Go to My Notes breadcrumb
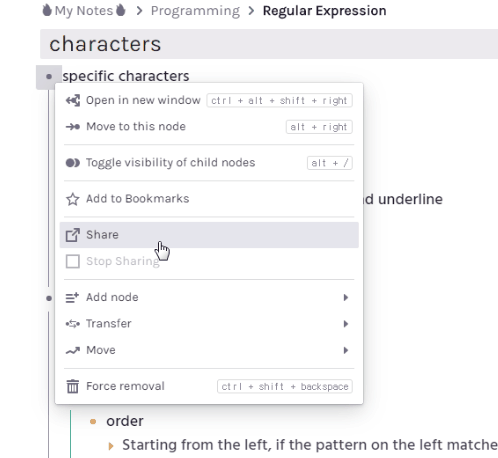The width and height of the screenshot is (498, 458). pyautogui.click(x=84, y=11)
